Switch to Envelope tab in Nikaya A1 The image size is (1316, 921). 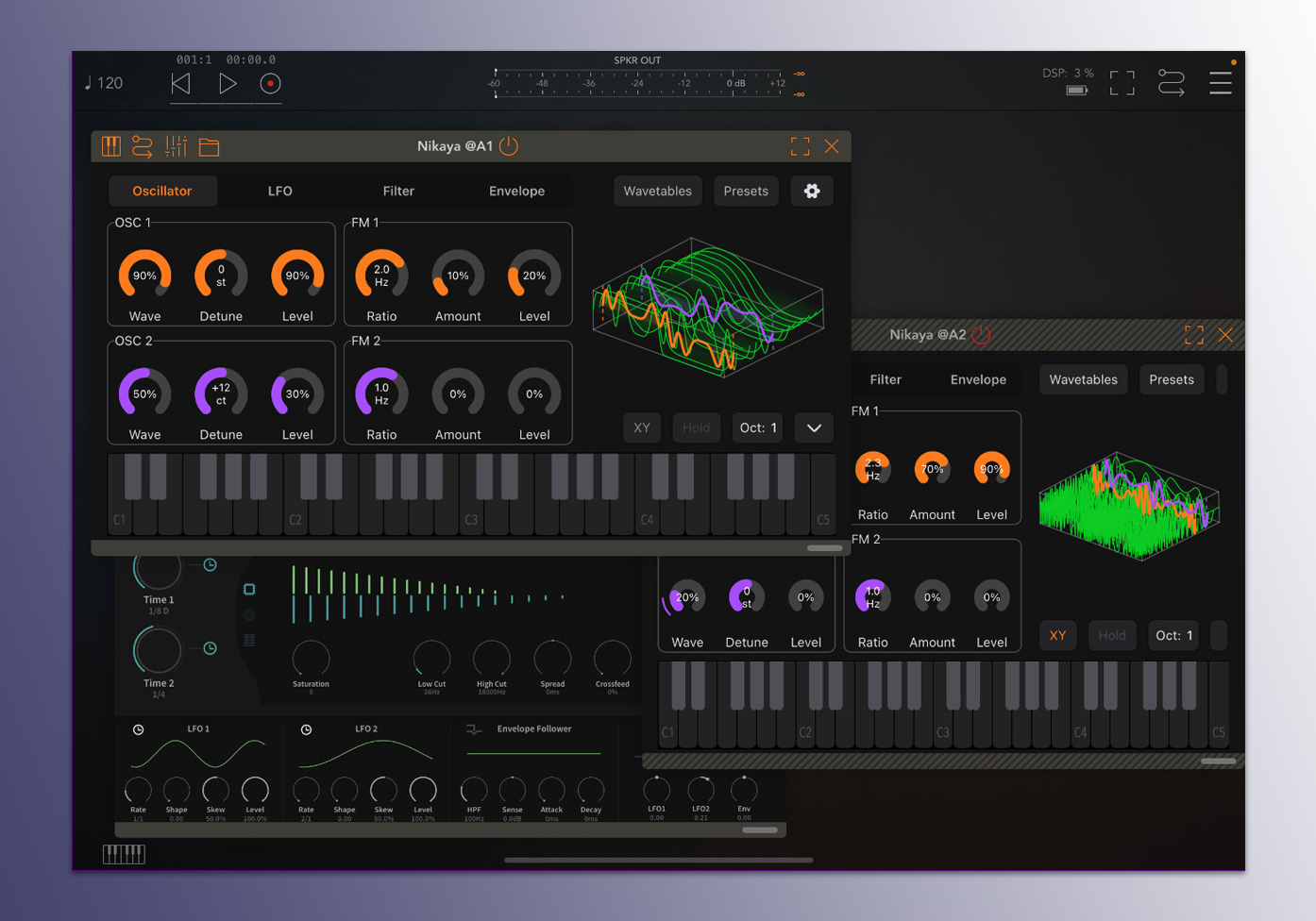[516, 192]
